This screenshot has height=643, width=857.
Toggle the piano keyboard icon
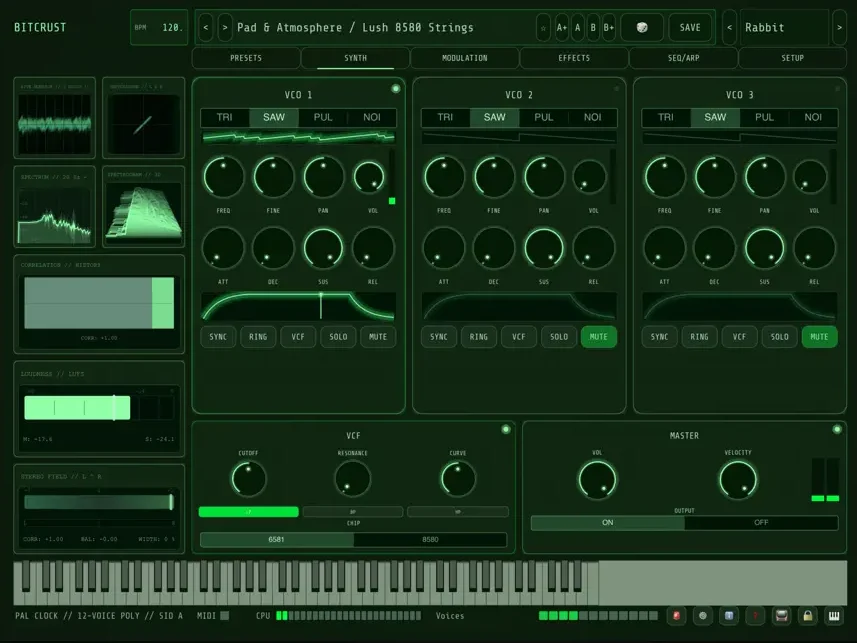point(834,616)
